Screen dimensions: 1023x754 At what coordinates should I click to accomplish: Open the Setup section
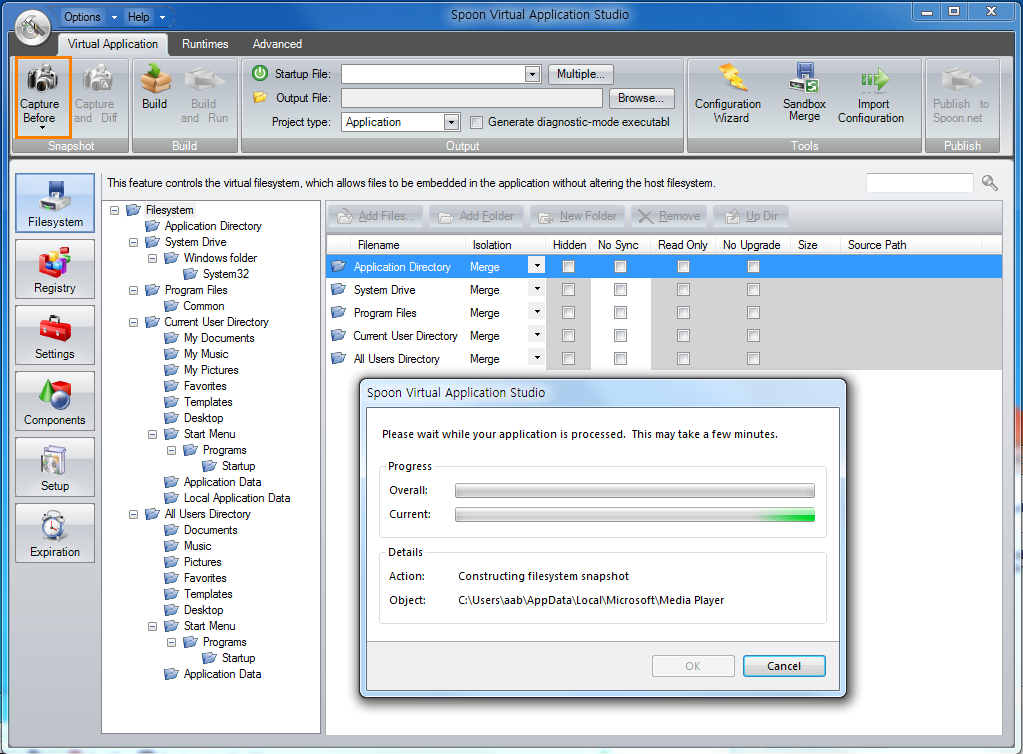55,466
